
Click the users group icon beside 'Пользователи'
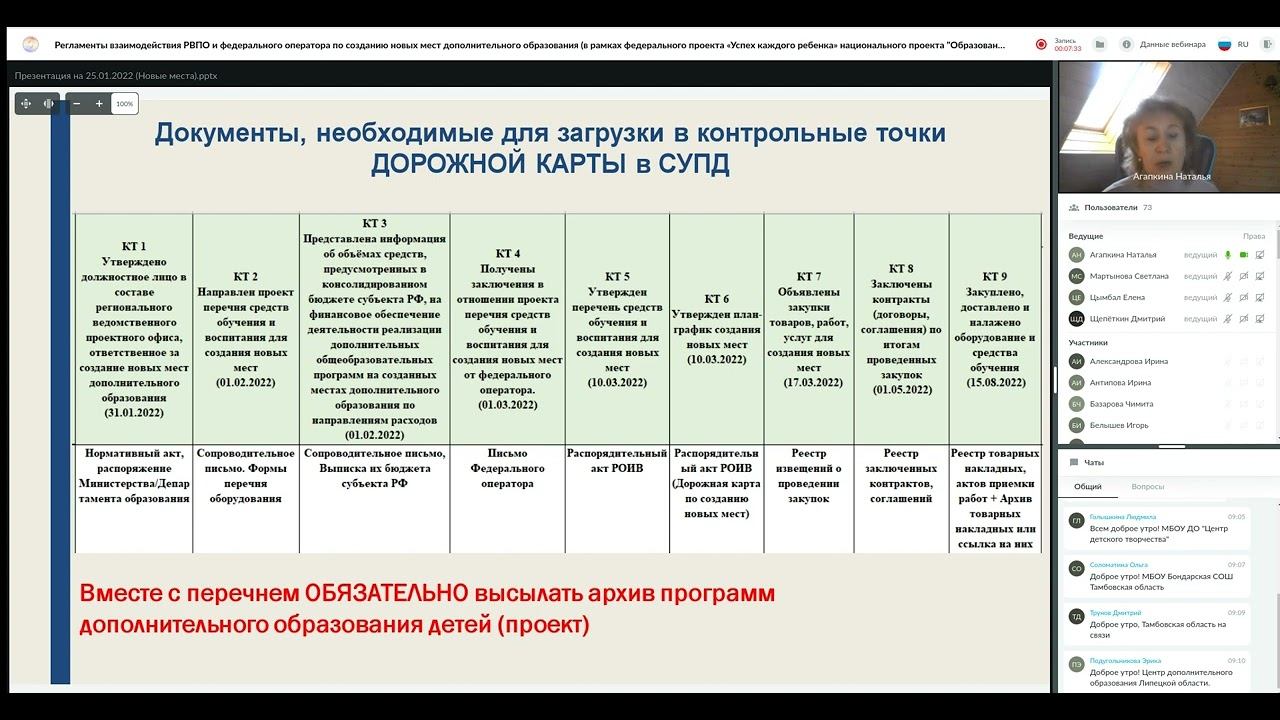click(1074, 208)
